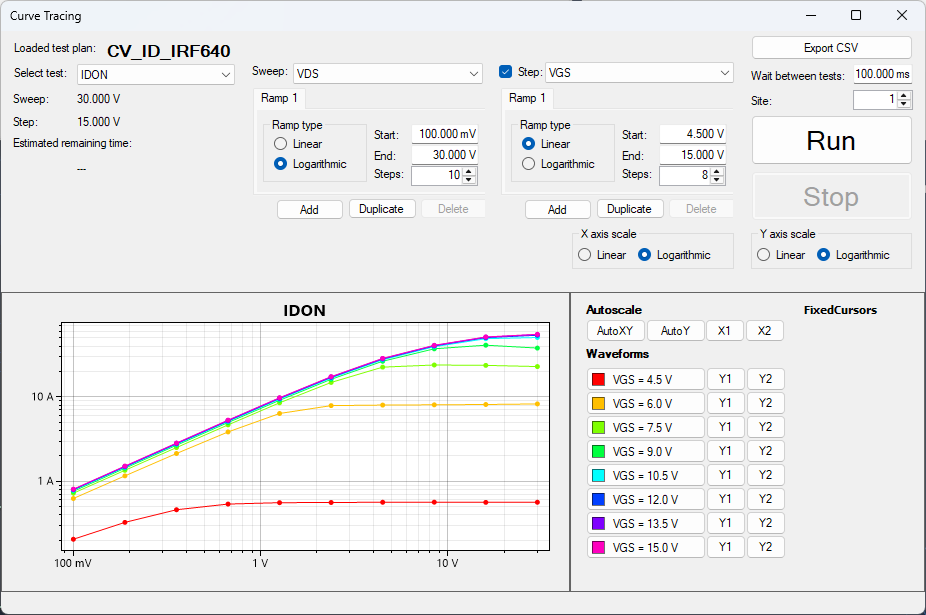Duplicate the sweep ramp

pos(381,209)
